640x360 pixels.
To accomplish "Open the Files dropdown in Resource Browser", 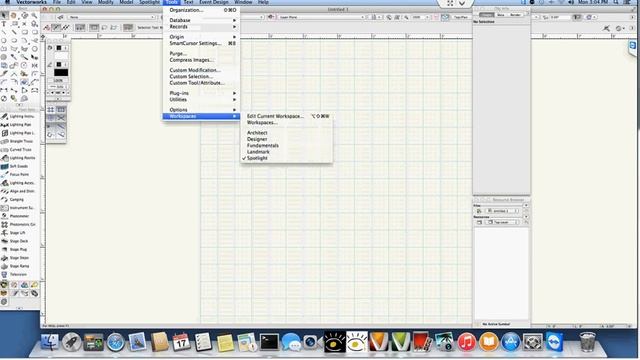I will pyautogui.click(x=502, y=211).
